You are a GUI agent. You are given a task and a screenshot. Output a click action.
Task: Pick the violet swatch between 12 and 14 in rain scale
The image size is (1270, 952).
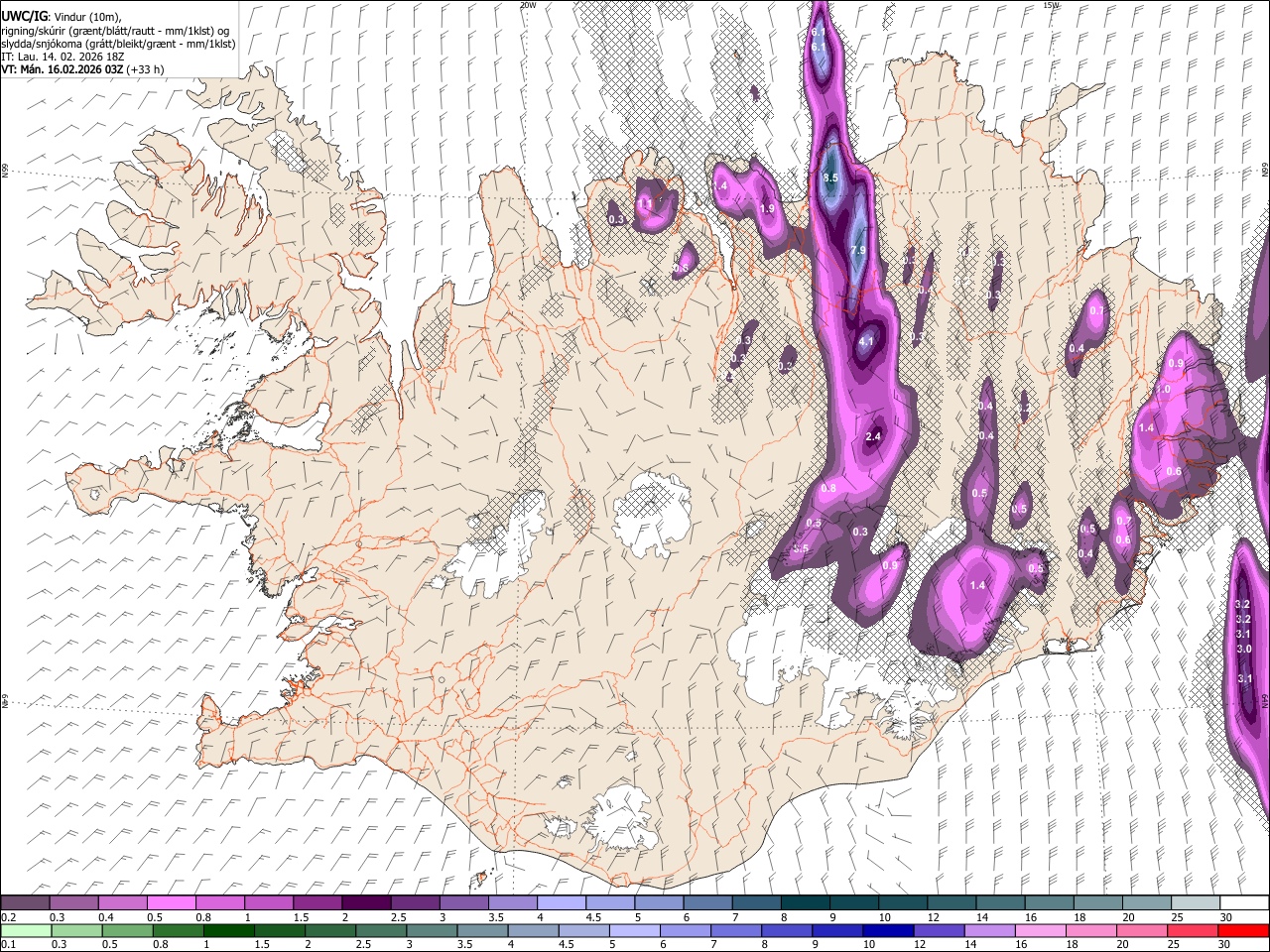point(938,930)
